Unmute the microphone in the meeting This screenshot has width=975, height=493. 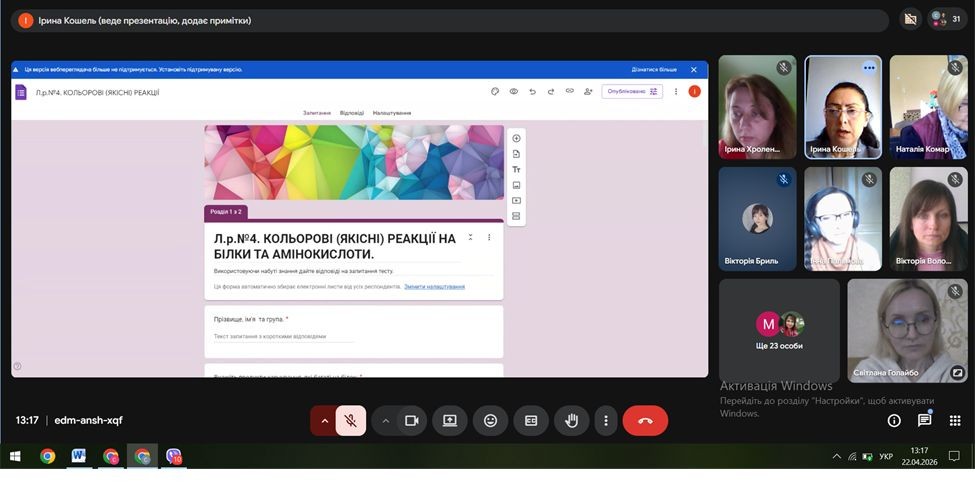point(351,421)
